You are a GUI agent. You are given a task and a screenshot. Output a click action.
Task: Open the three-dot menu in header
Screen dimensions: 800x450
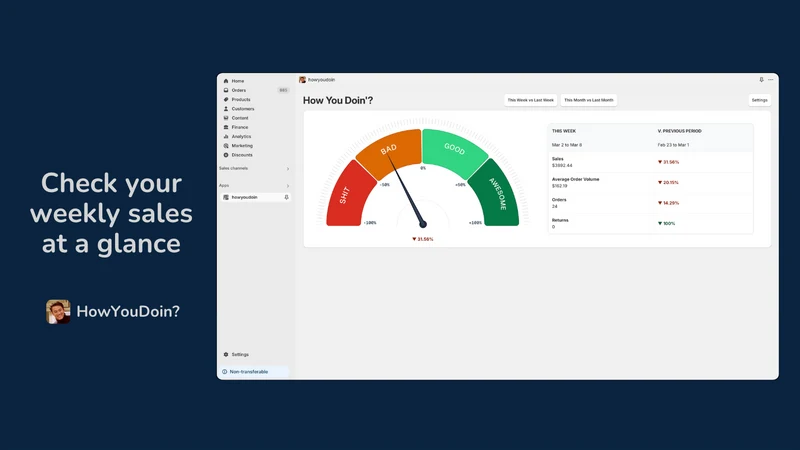[770, 80]
